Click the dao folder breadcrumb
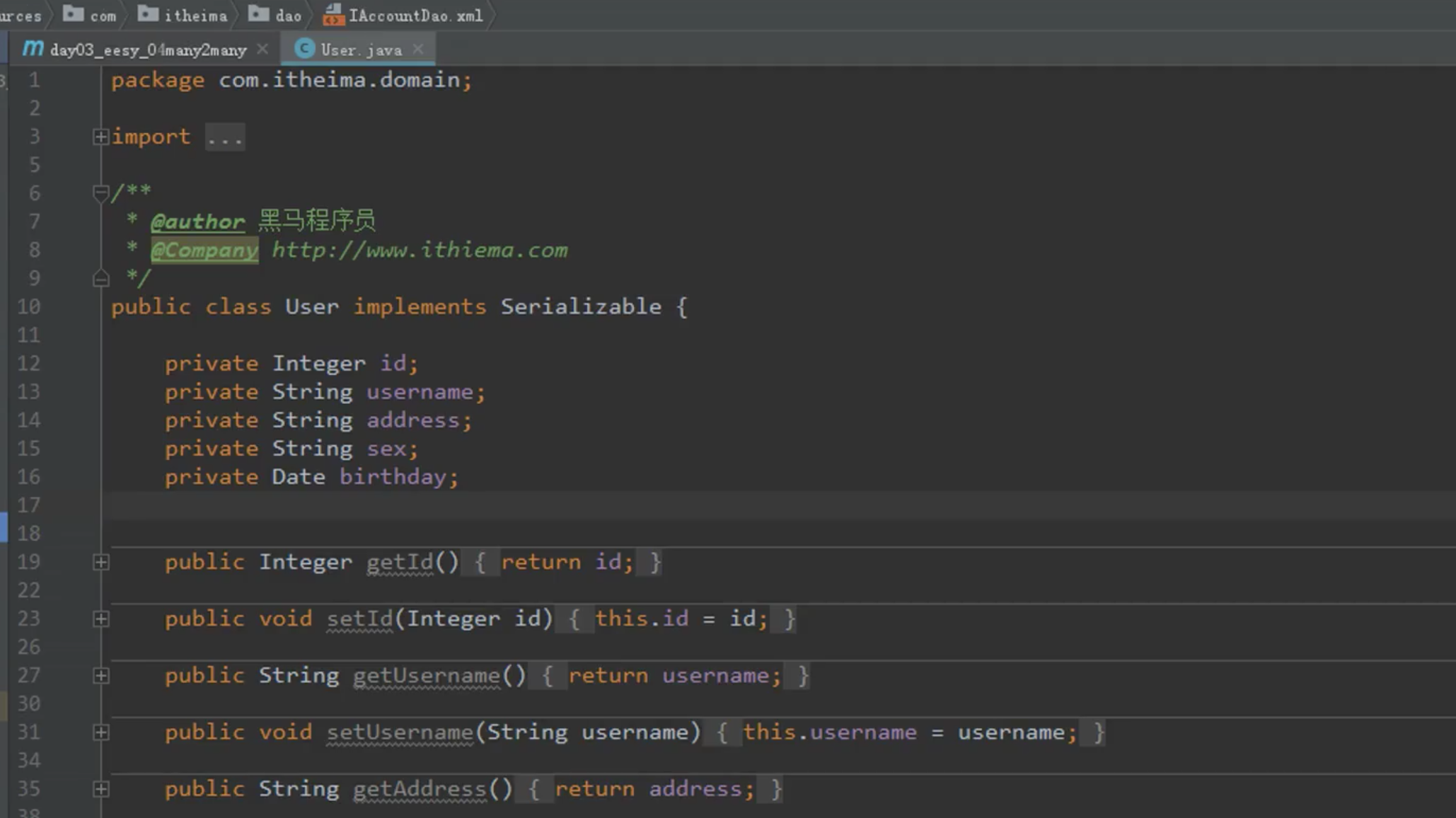The image size is (1456, 818). (287, 16)
